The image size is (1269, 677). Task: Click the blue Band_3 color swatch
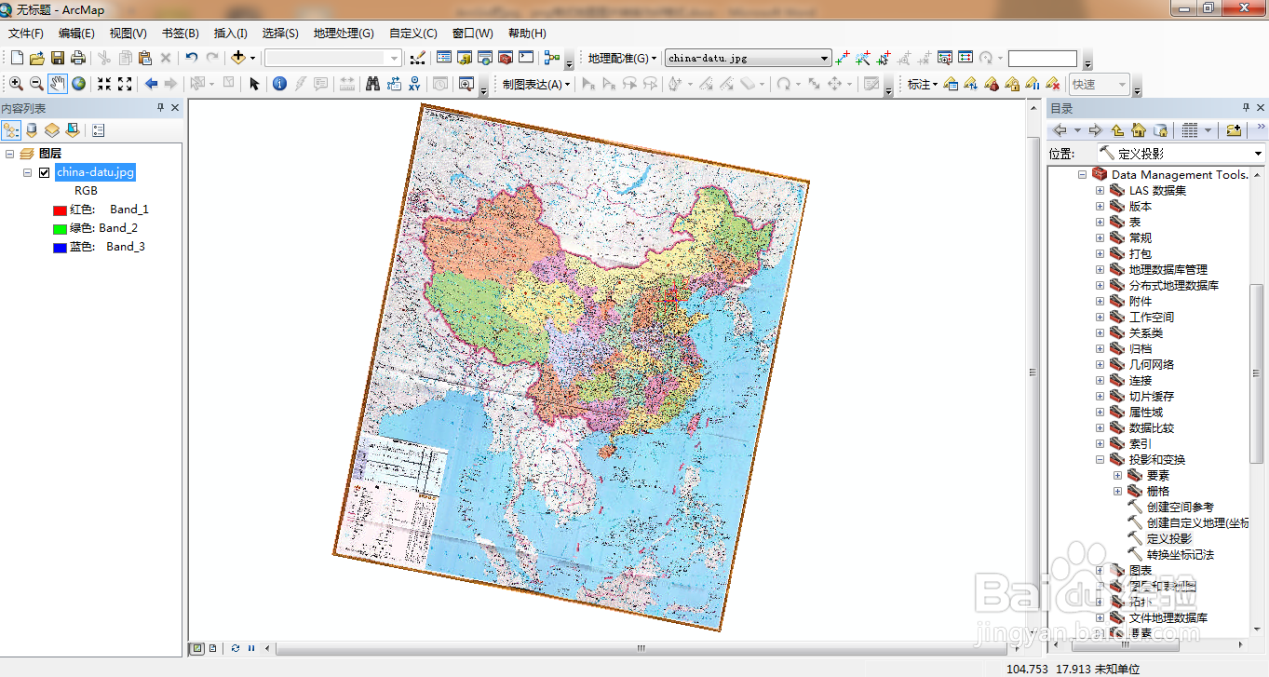coord(59,247)
